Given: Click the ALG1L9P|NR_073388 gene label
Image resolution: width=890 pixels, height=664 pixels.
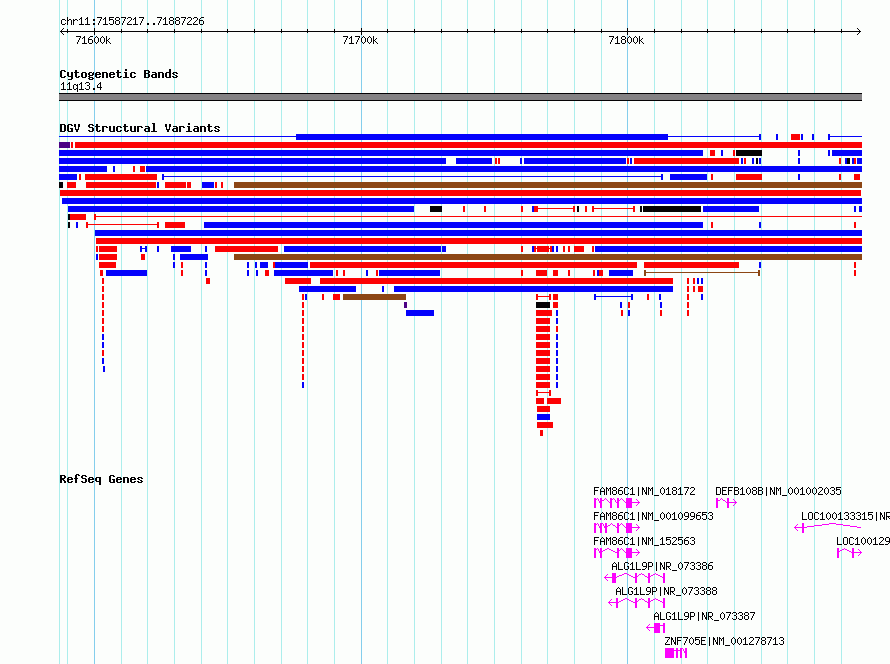Looking at the screenshot, I should pyautogui.click(x=666, y=591).
